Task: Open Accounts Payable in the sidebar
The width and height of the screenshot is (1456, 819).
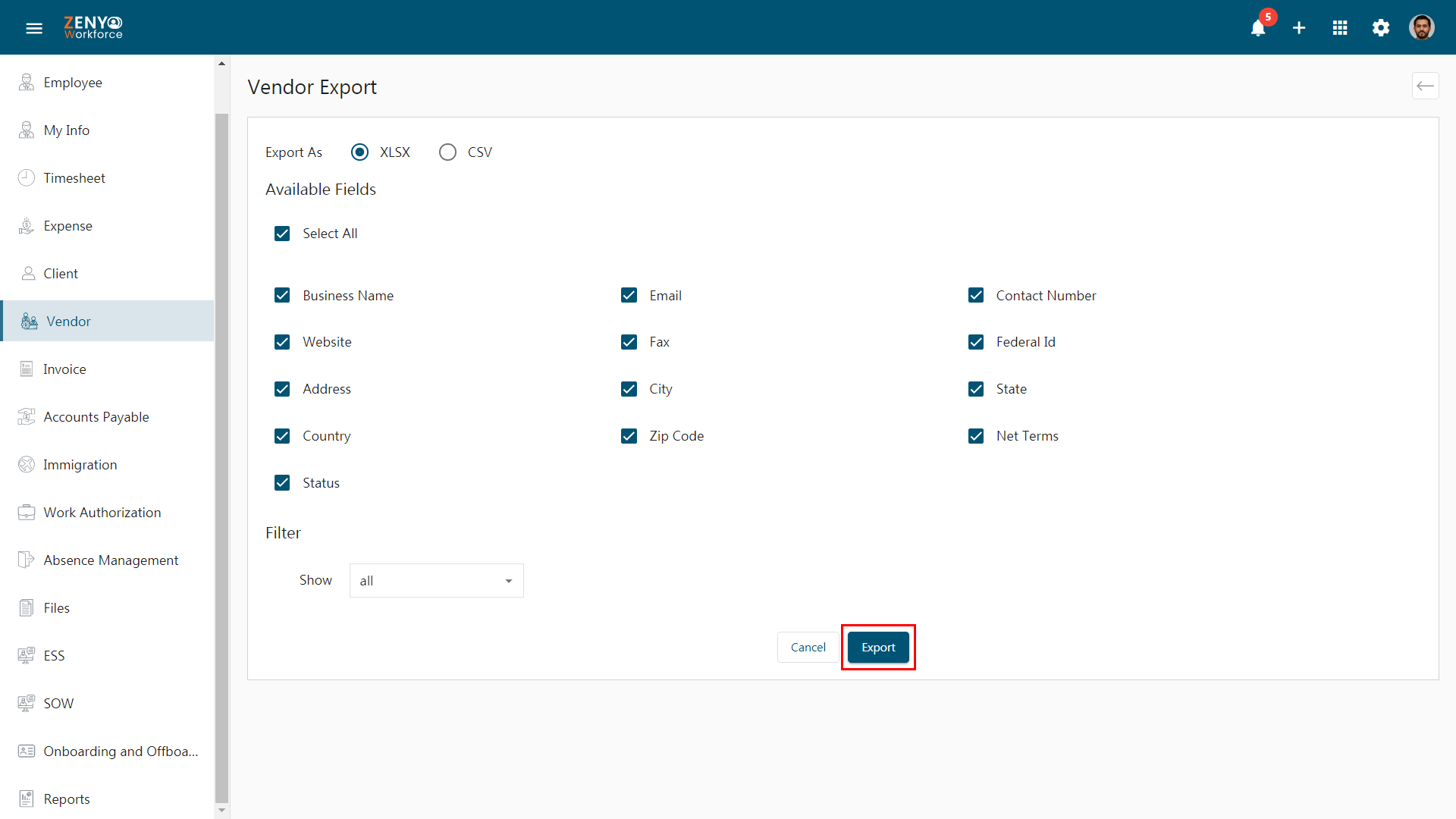Action: coord(108,417)
